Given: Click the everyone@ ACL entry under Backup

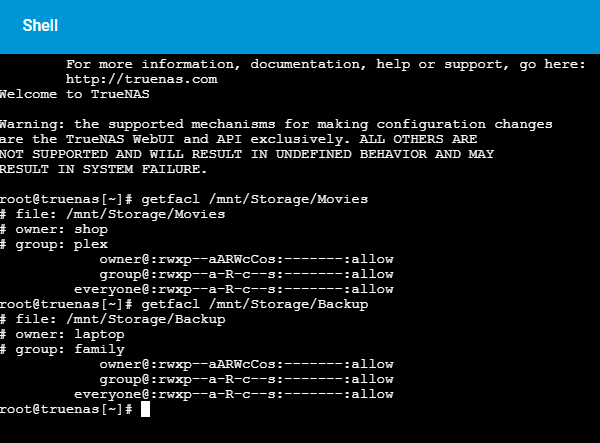Looking at the screenshot, I should coord(234,394).
